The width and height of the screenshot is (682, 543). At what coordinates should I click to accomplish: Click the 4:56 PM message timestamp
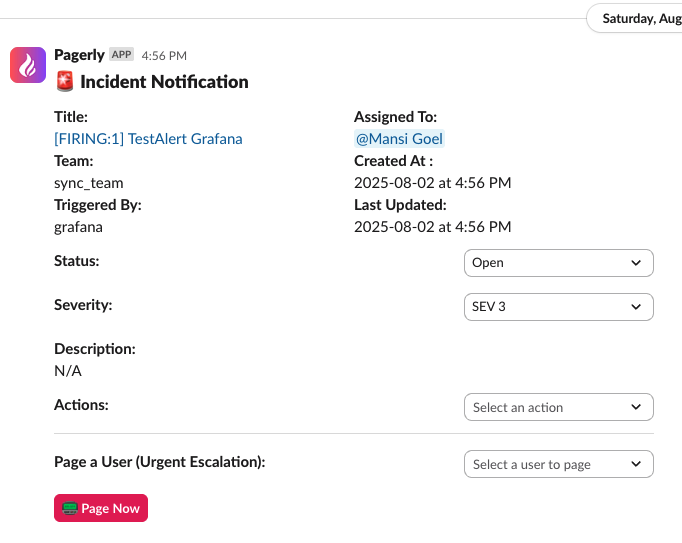pyautogui.click(x=164, y=56)
